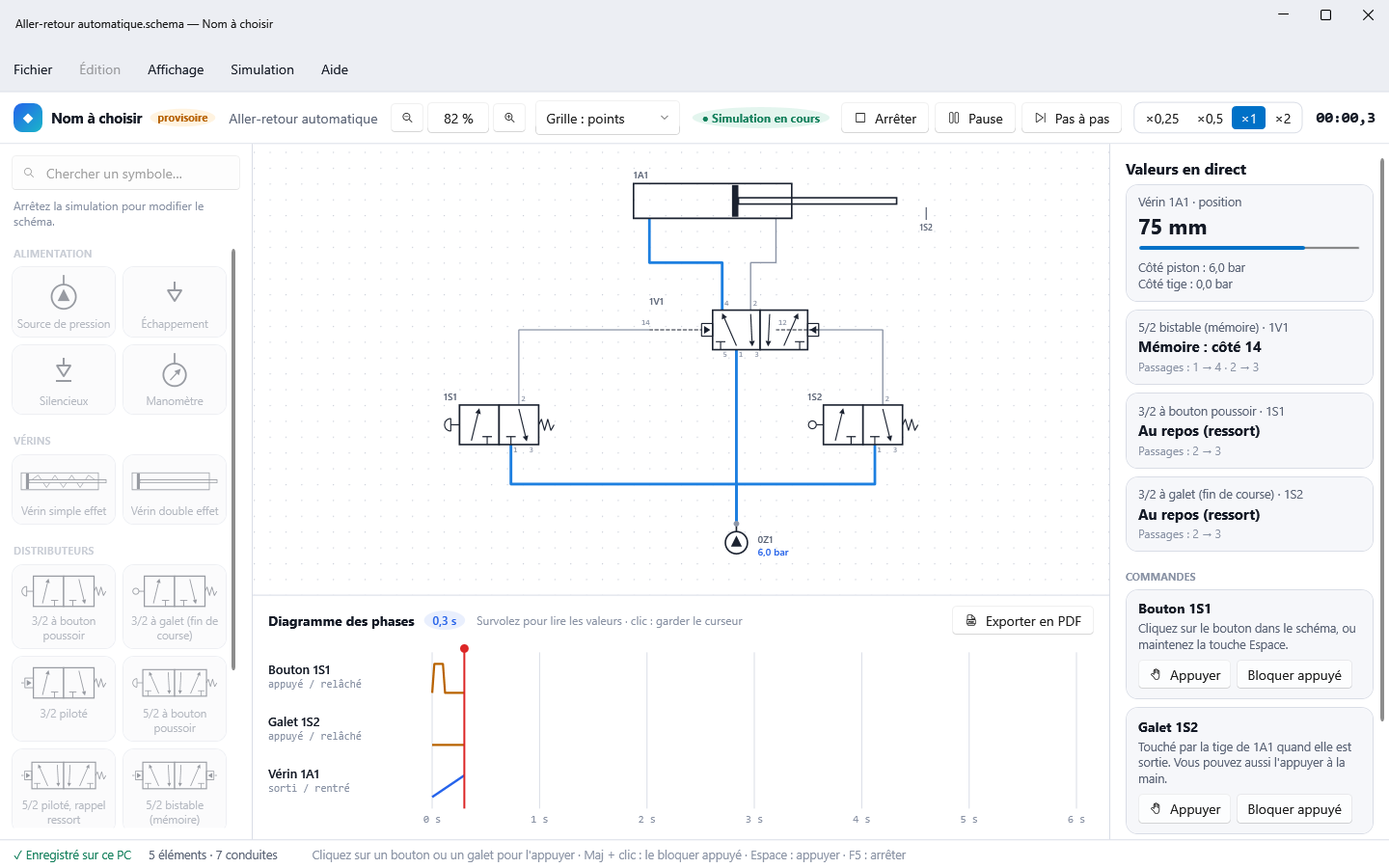Open the Aide menu
The image size is (1389, 868).
(335, 69)
